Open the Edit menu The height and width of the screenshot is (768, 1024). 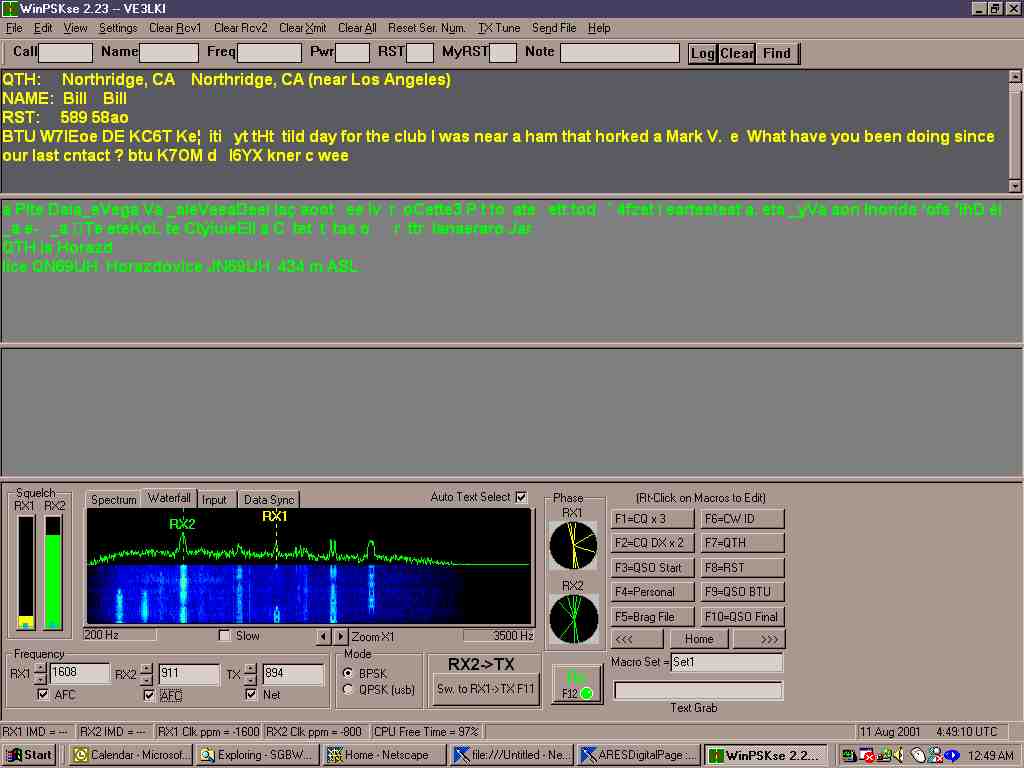tap(43, 28)
